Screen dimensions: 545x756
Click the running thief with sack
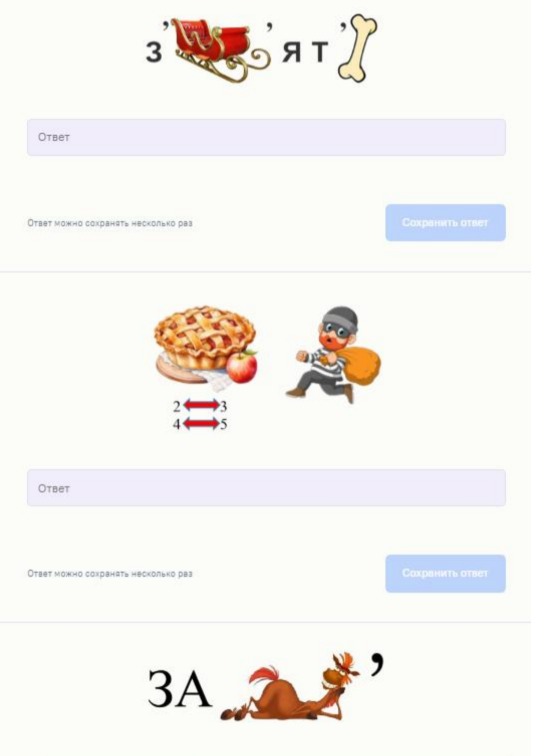[333, 354]
